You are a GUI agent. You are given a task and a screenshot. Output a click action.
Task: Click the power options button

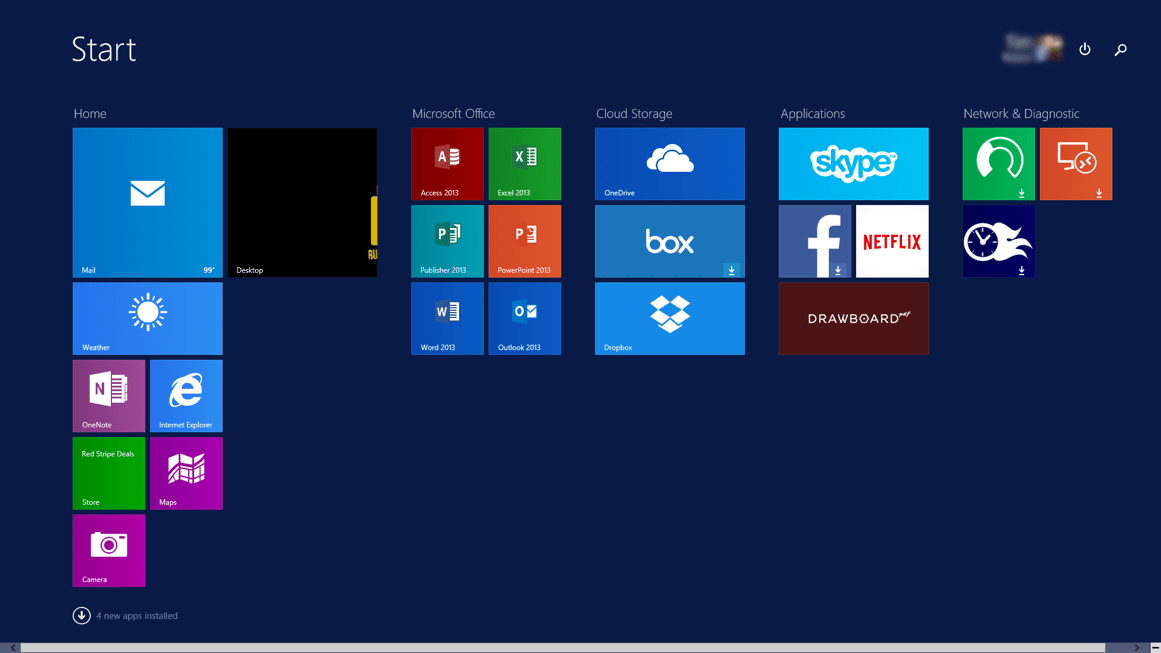(x=1085, y=49)
